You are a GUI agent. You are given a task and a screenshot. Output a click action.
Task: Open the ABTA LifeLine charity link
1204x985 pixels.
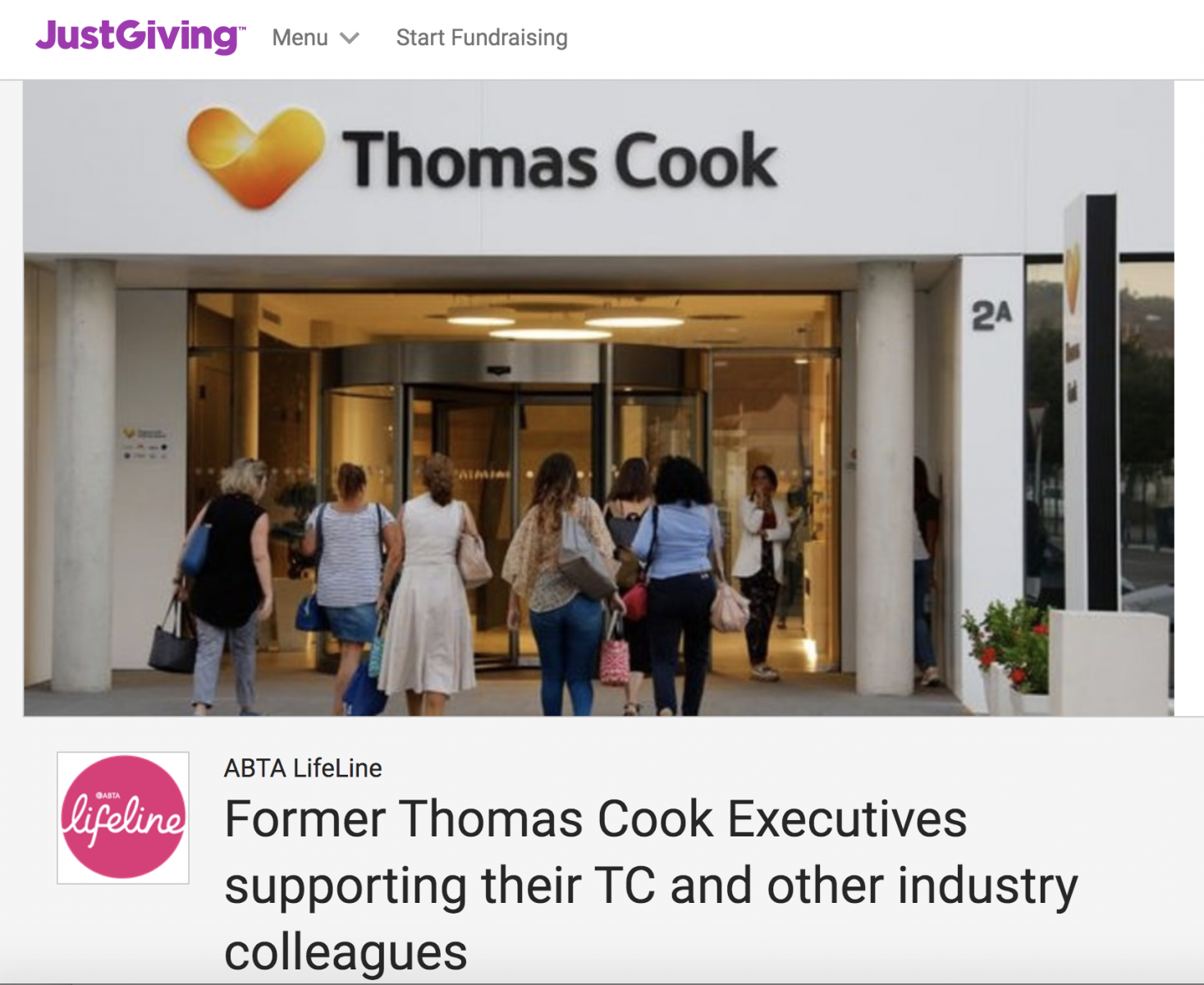pyautogui.click(x=303, y=768)
